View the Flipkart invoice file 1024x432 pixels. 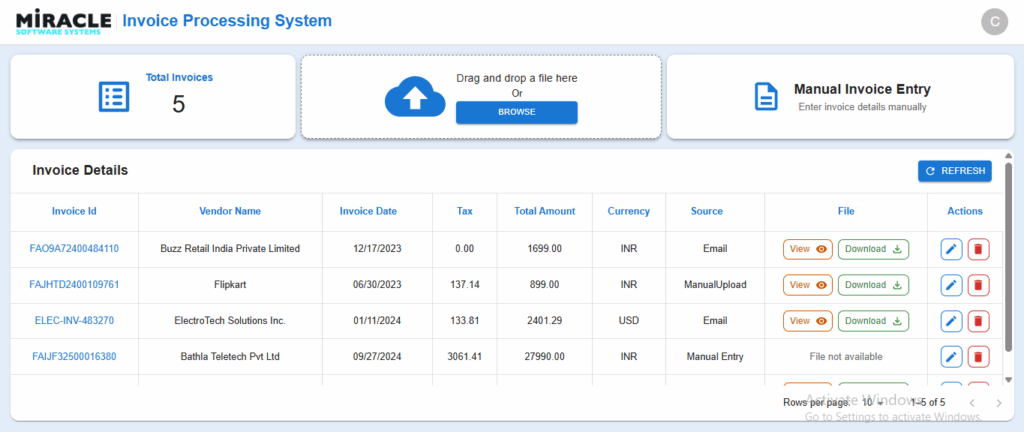pyautogui.click(x=808, y=285)
